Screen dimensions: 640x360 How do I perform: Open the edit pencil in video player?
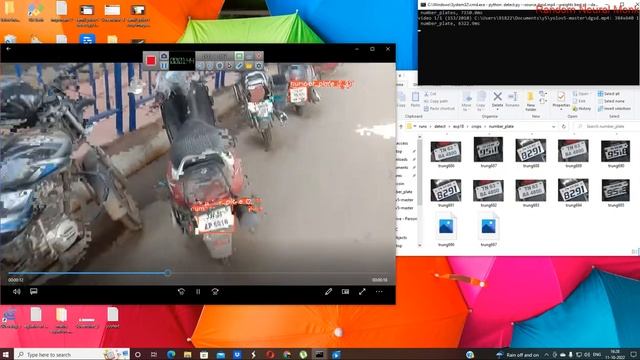(328, 291)
